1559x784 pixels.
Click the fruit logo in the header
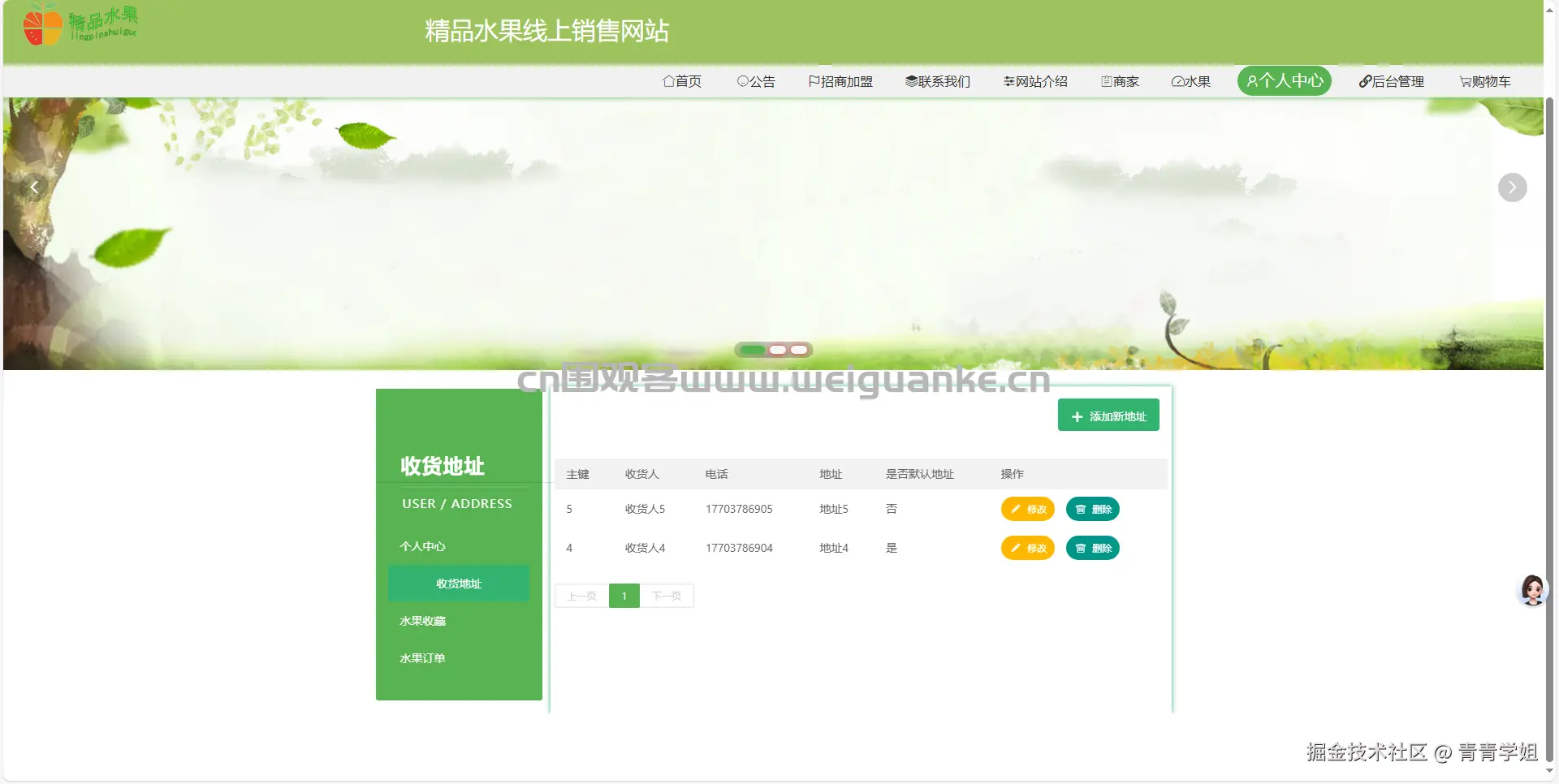point(80,24)
